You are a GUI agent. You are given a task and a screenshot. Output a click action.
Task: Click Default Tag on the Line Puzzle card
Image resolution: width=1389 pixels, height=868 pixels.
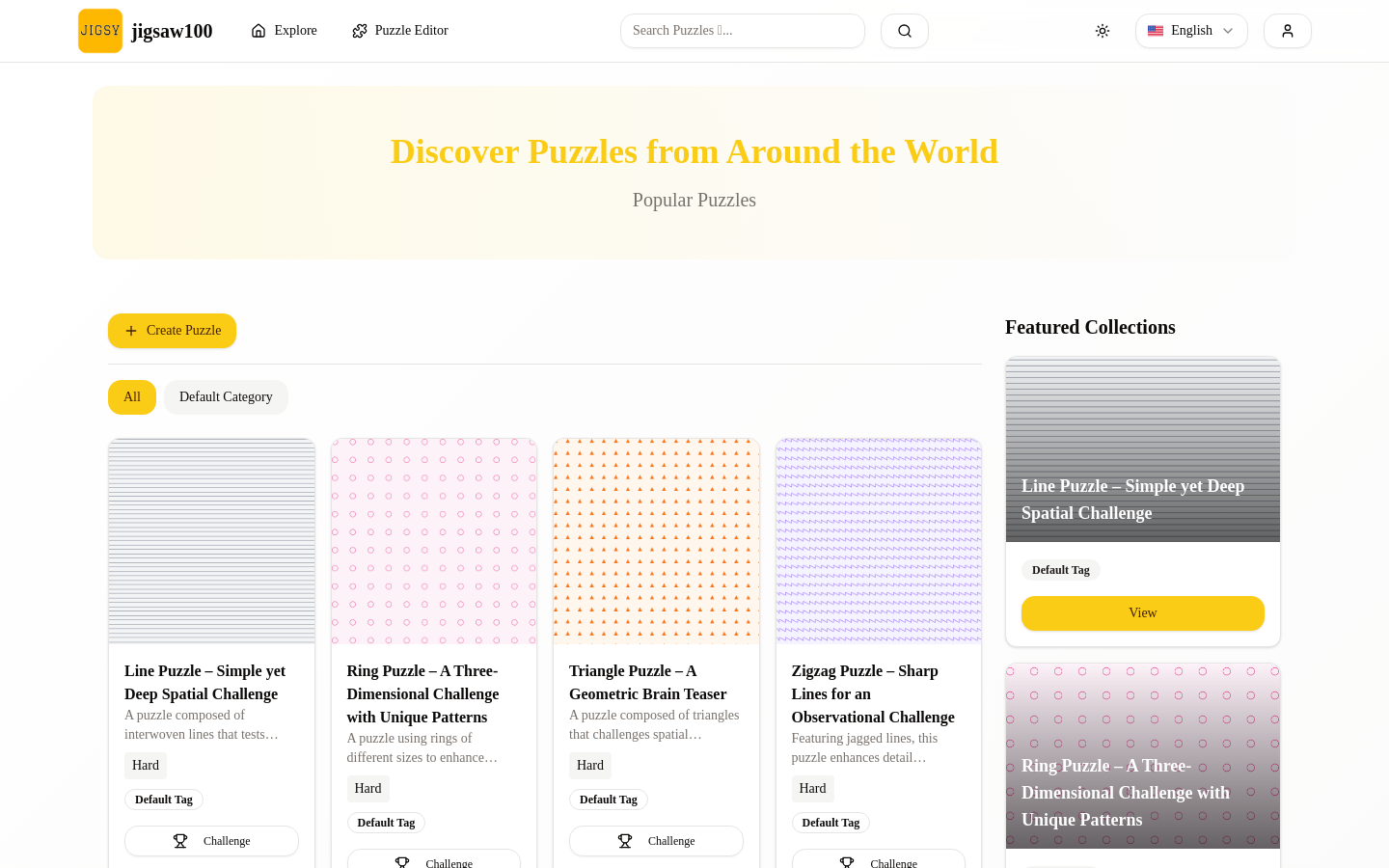164,800
